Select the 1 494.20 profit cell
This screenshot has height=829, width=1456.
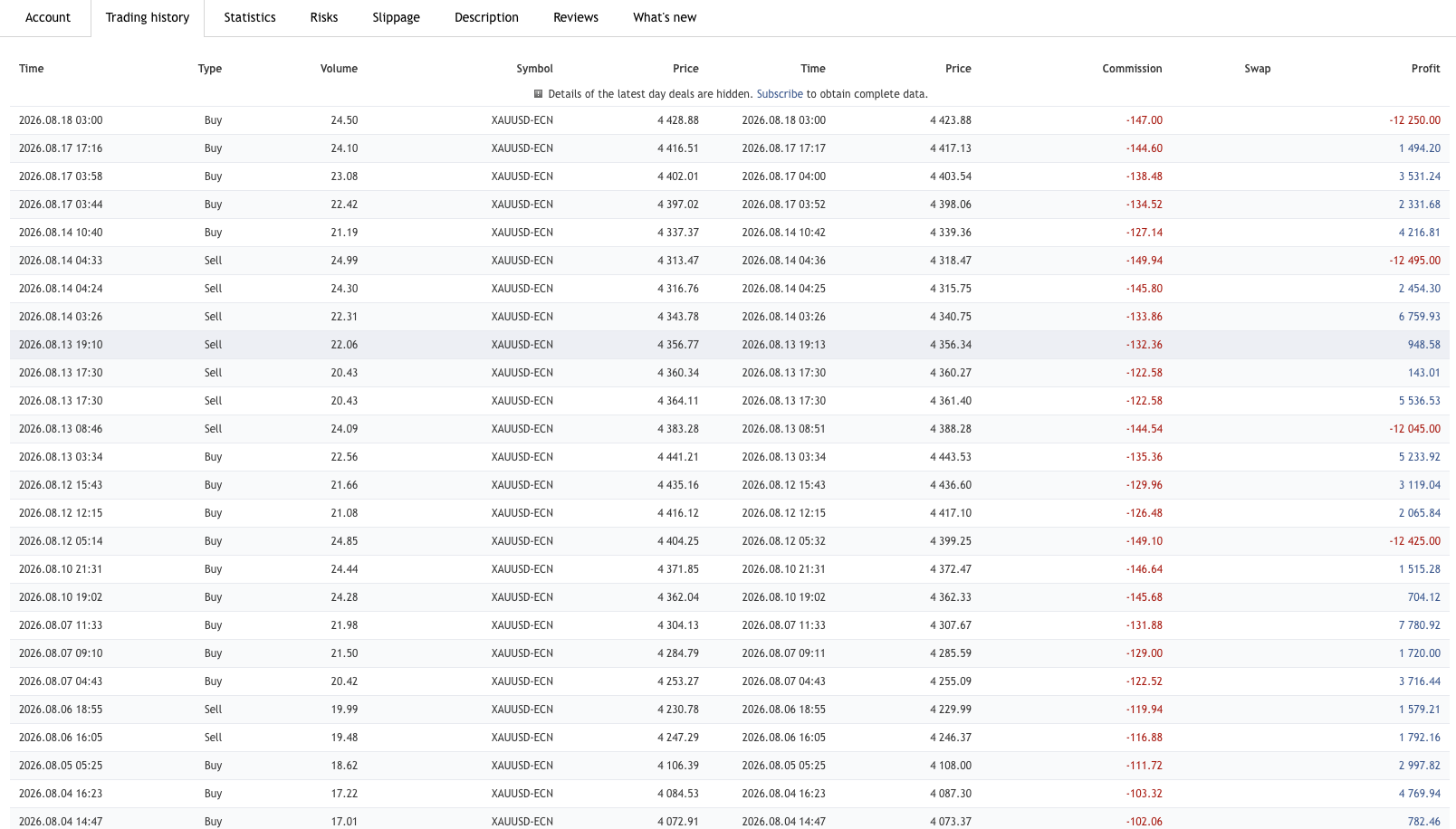click(x=1419, y=148)
